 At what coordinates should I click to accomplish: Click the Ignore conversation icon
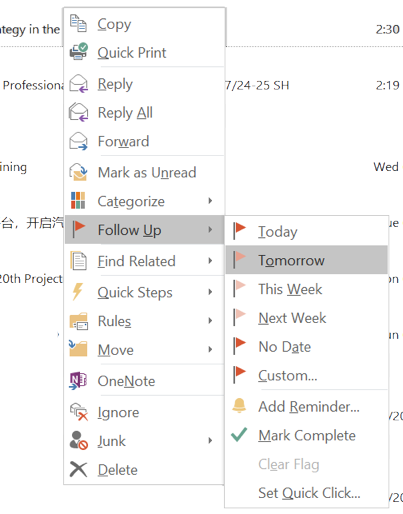pyautogui.click(x=79, y=412)
